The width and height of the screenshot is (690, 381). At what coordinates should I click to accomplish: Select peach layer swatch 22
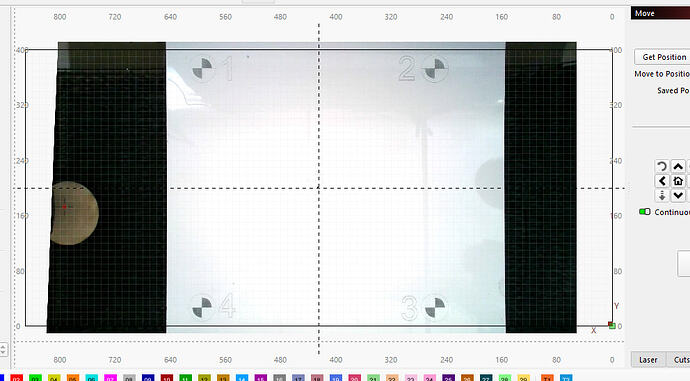(x=392, y=377)
